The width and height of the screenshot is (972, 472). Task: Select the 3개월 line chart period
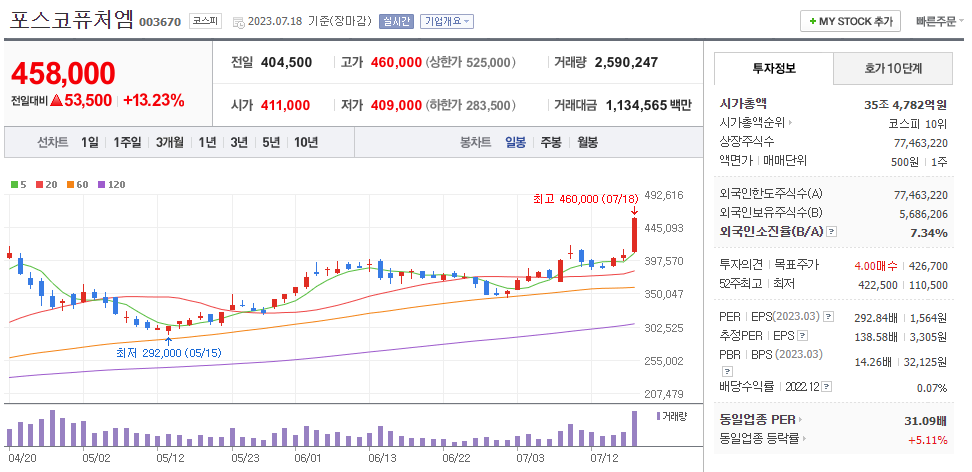169,143
